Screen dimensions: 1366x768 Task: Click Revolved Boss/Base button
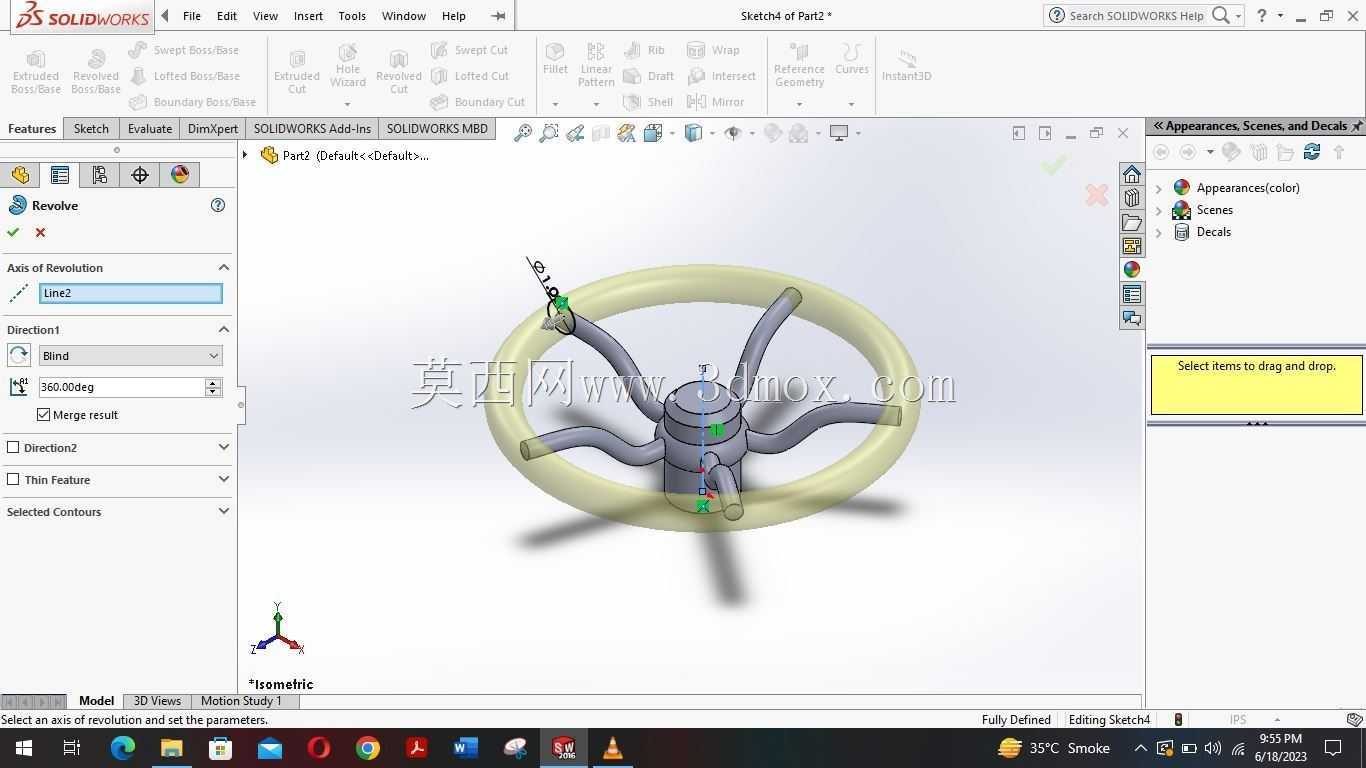[96, 72]
